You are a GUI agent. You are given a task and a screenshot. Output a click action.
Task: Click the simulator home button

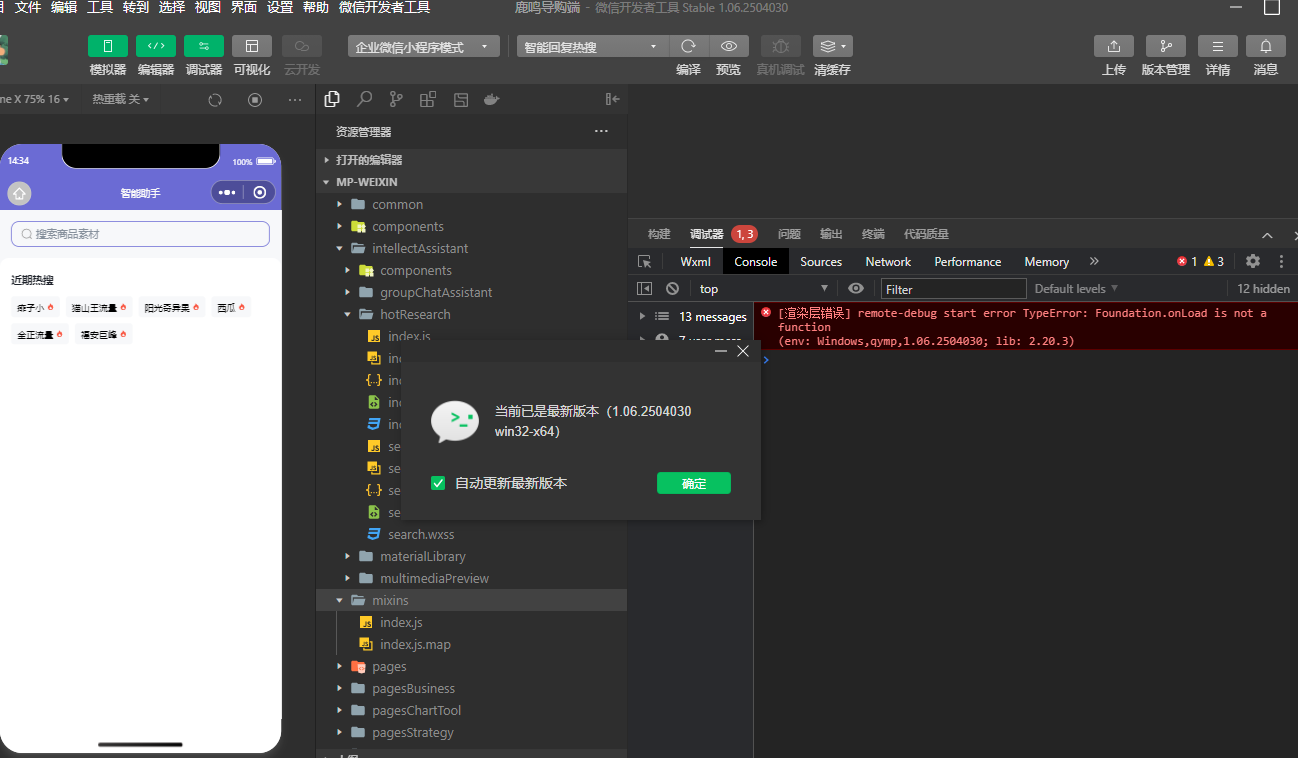tap(19, 193)
